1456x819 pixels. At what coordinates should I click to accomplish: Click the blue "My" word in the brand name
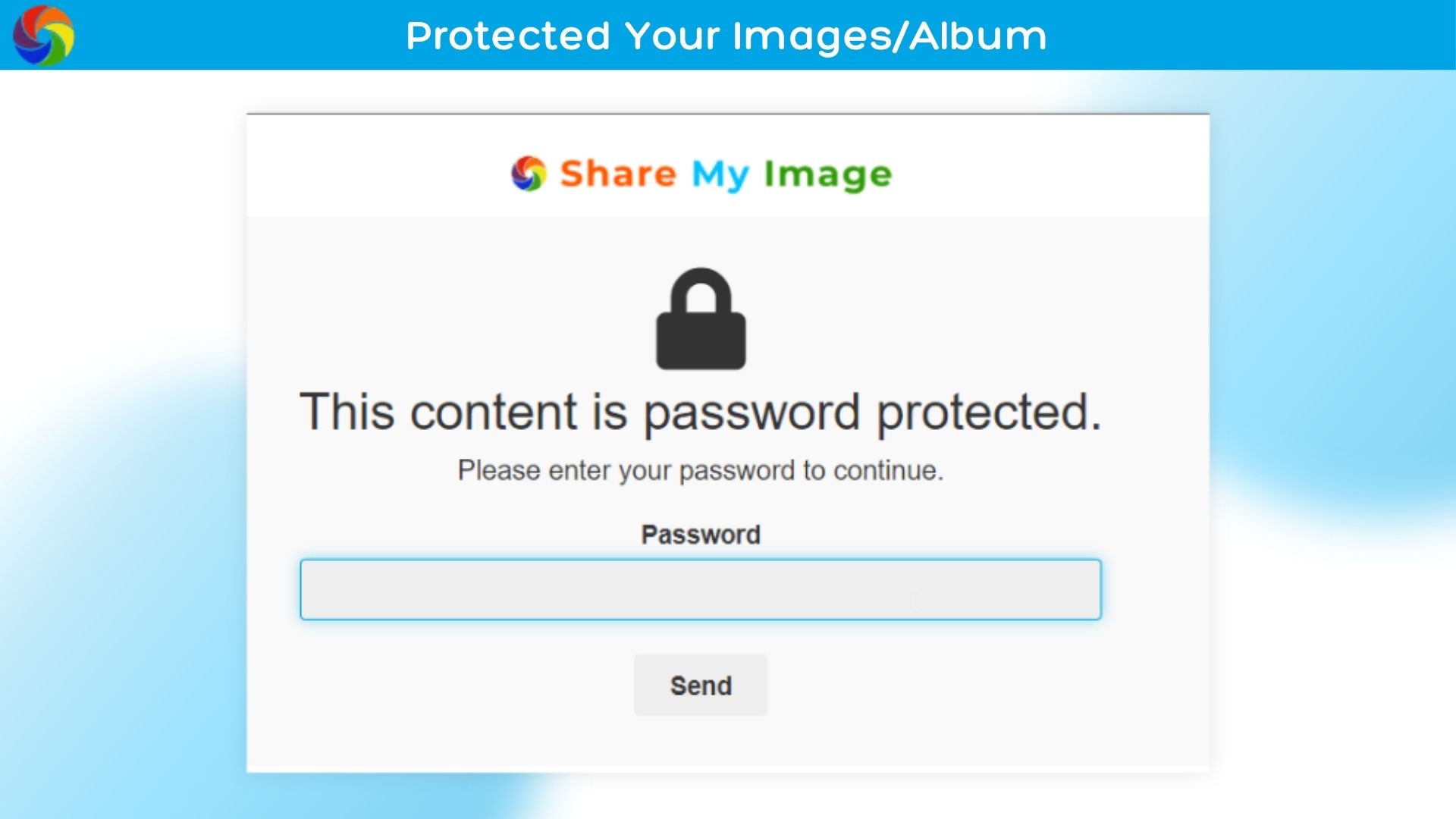coord(720,175)
